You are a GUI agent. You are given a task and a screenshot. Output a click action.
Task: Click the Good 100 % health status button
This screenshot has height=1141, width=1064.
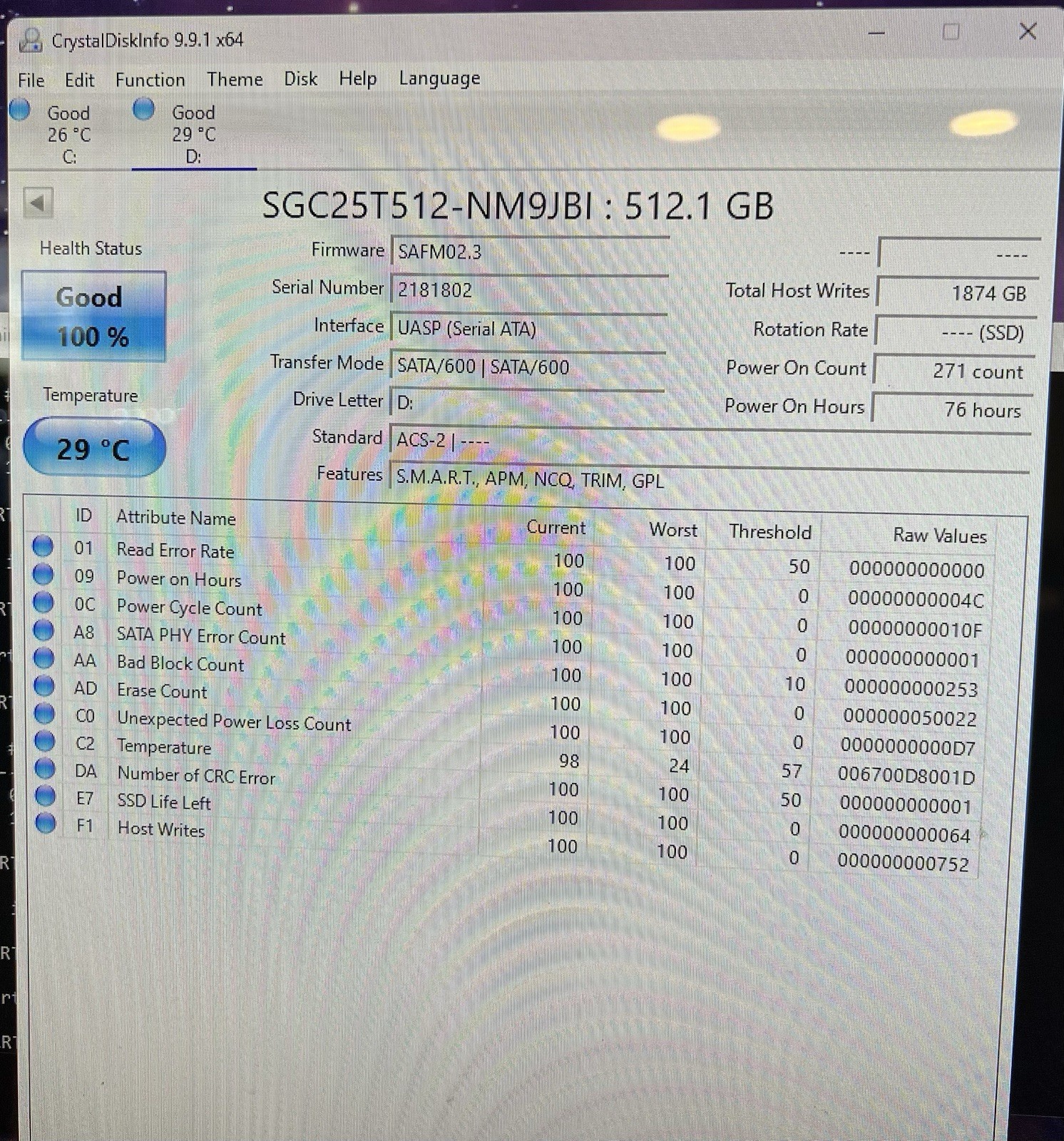[x=93, y=316]
